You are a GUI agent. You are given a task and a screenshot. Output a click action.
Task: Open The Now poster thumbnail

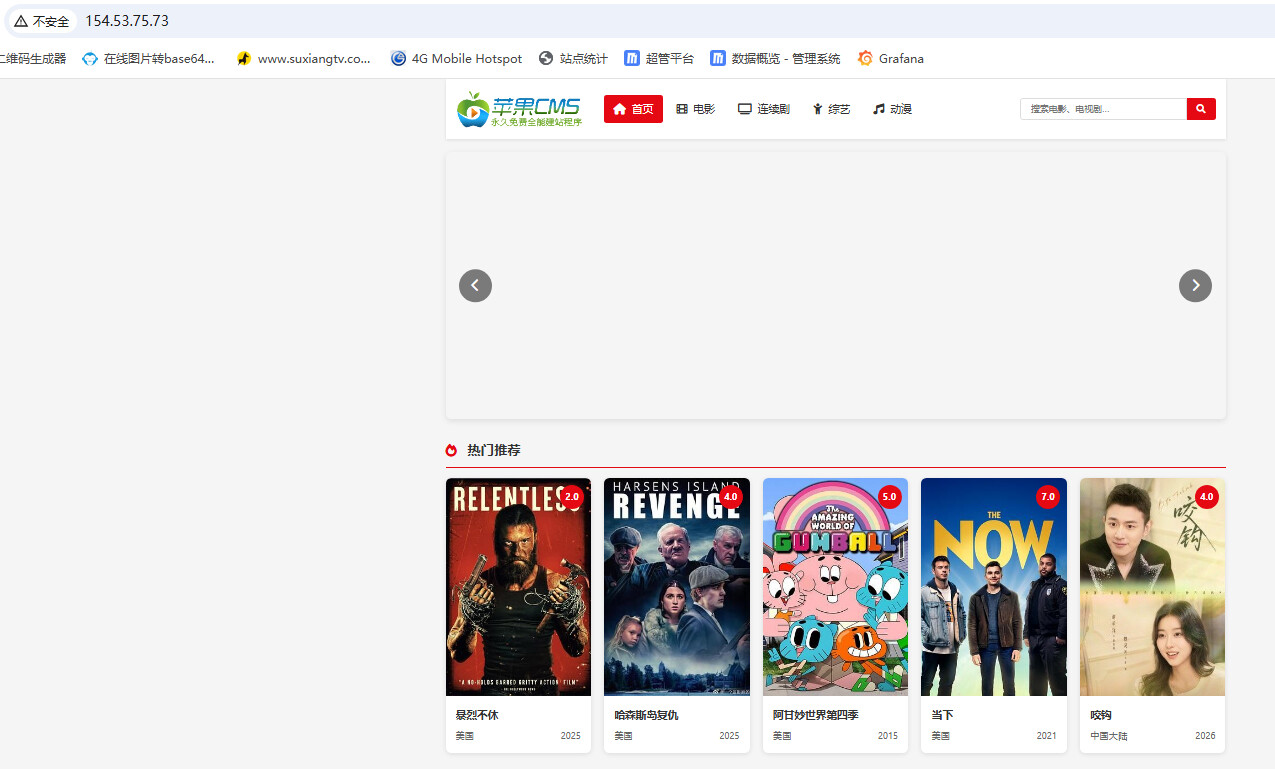coord(994,587)
